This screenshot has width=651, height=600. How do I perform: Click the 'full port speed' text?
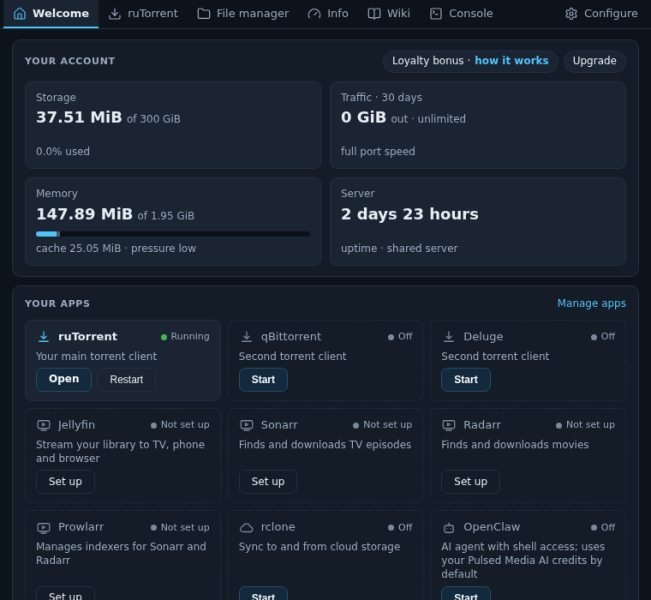point(378,151)
